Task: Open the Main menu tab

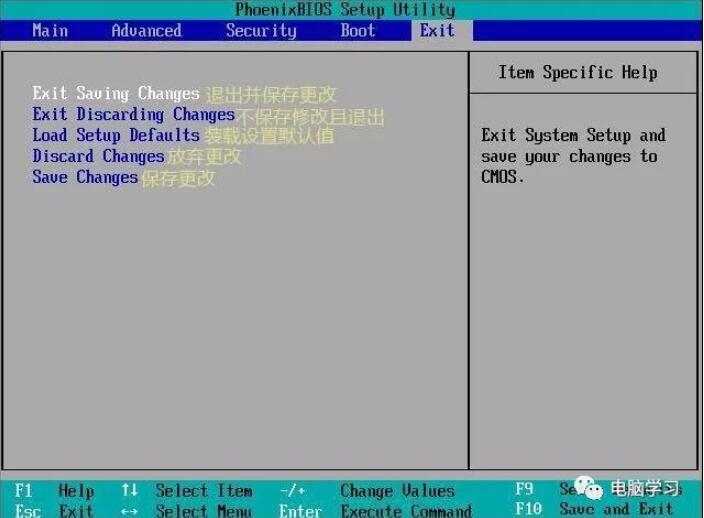Action: 50,31
